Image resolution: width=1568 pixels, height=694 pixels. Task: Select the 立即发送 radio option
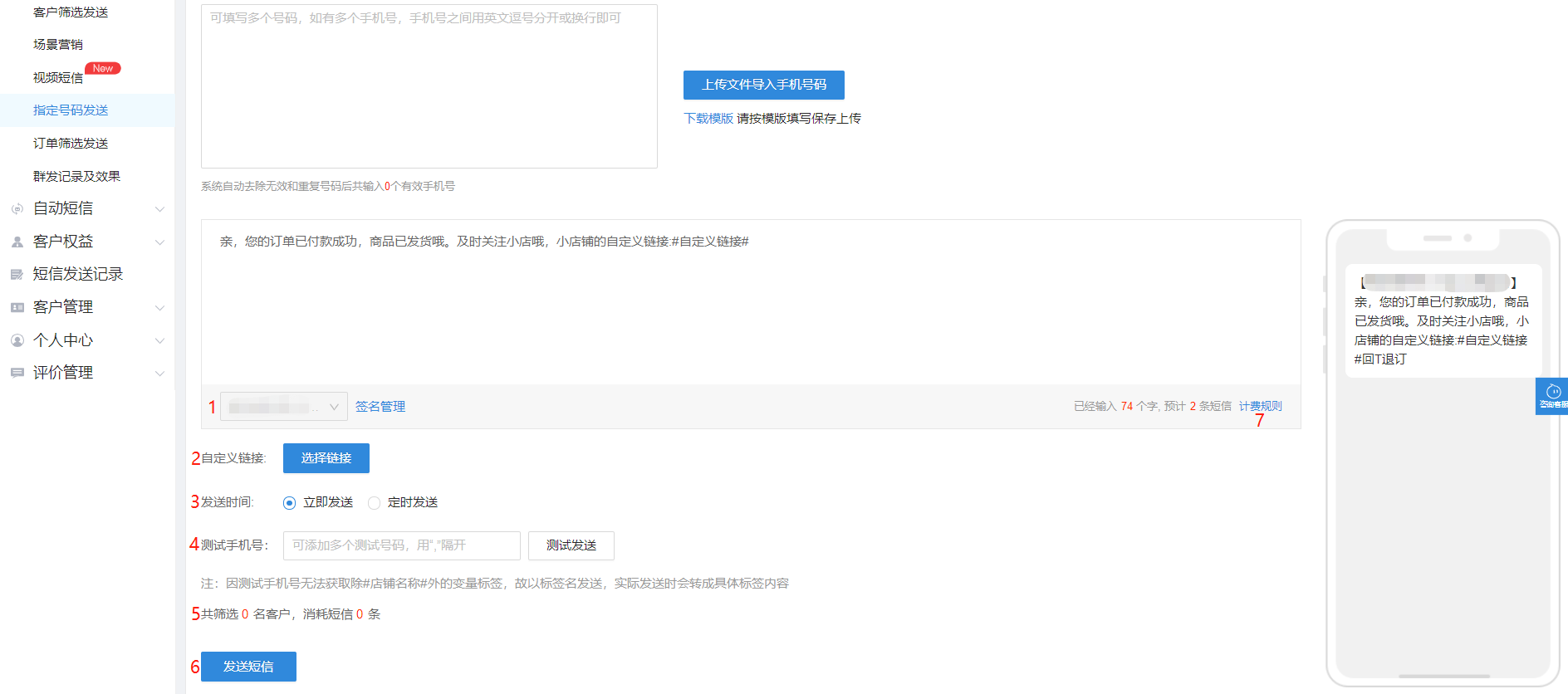coord(289,503)
